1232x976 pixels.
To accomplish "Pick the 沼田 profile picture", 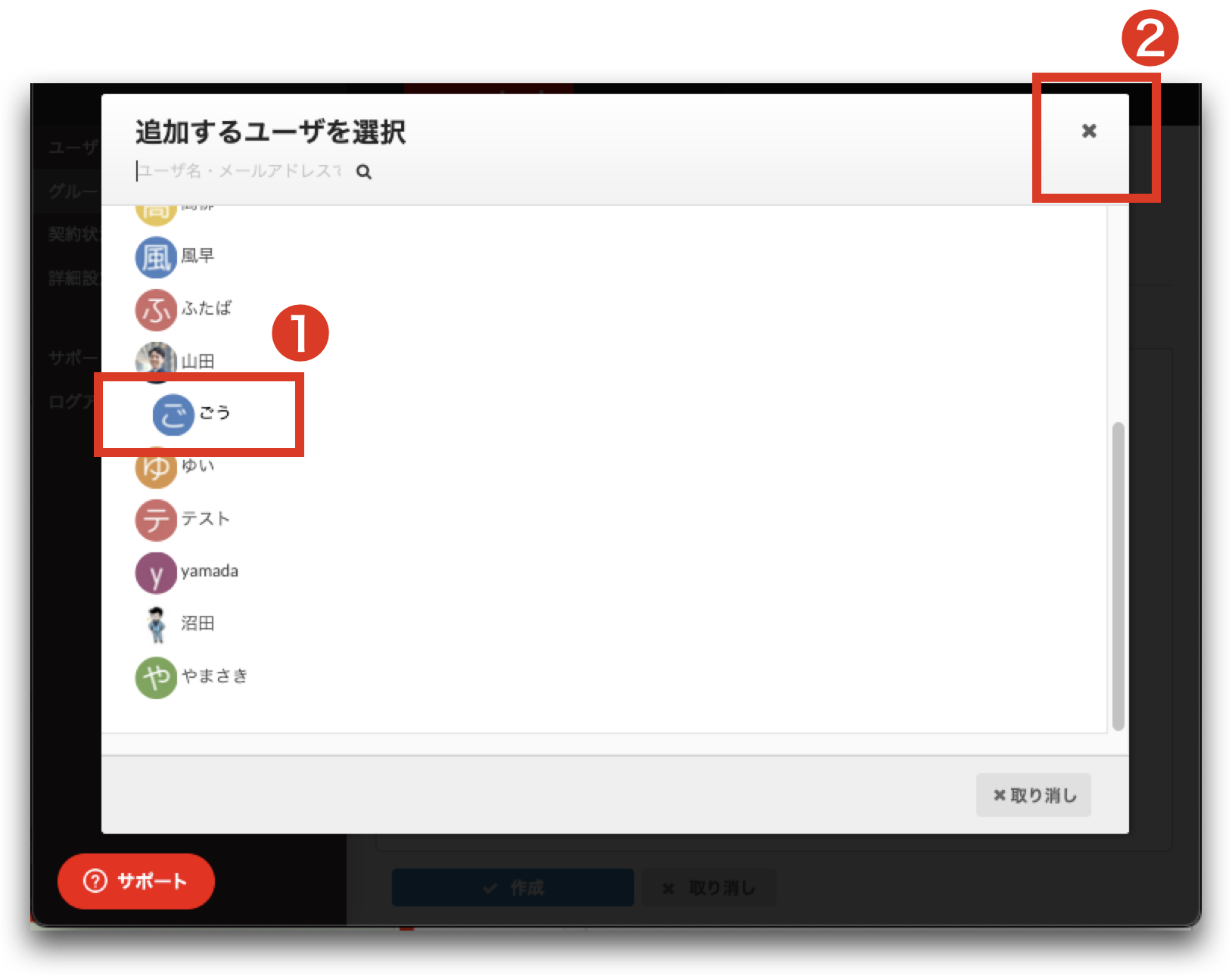I will tap(156, 624).
